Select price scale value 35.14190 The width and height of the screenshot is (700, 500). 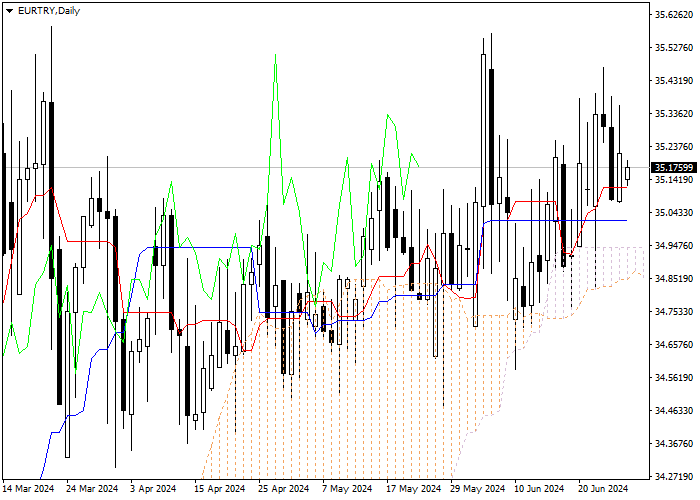click(x=674, y=179)
